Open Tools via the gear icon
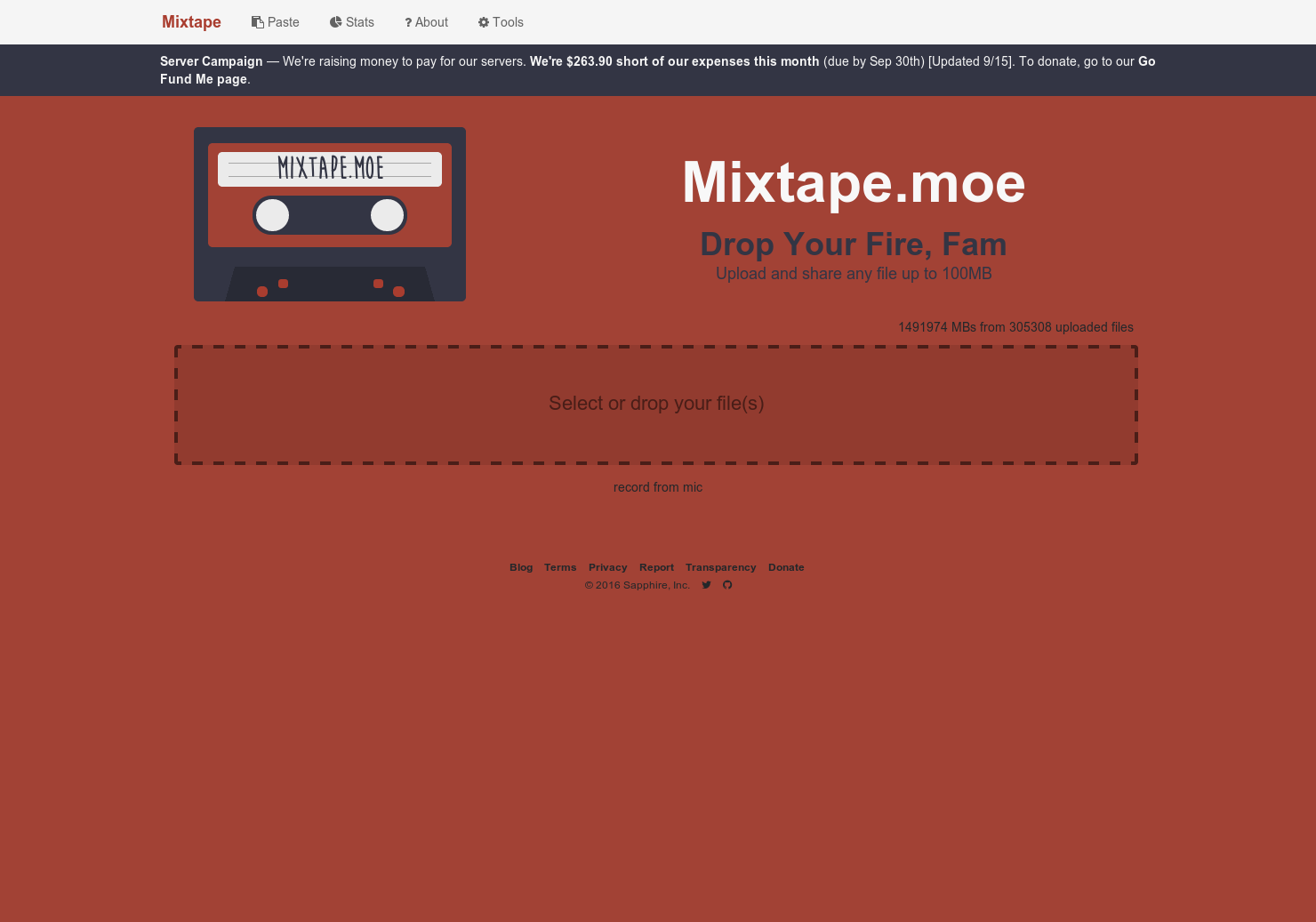 [x=483, y=21]
